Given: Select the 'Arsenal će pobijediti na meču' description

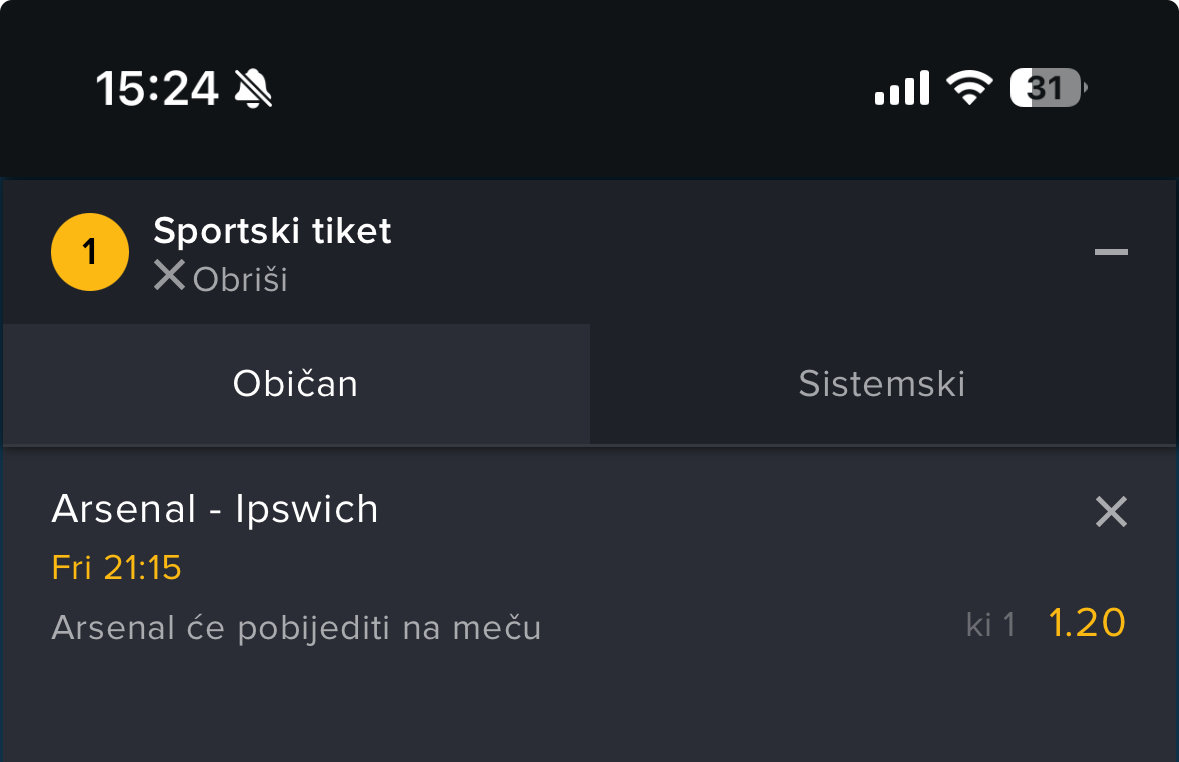Looking at the screenshot, I should click(296, 628).
